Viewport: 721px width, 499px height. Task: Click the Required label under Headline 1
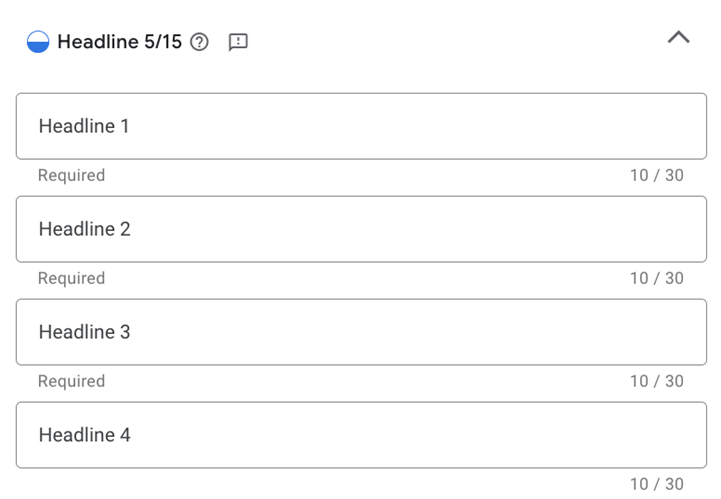[x=71, y=175]
